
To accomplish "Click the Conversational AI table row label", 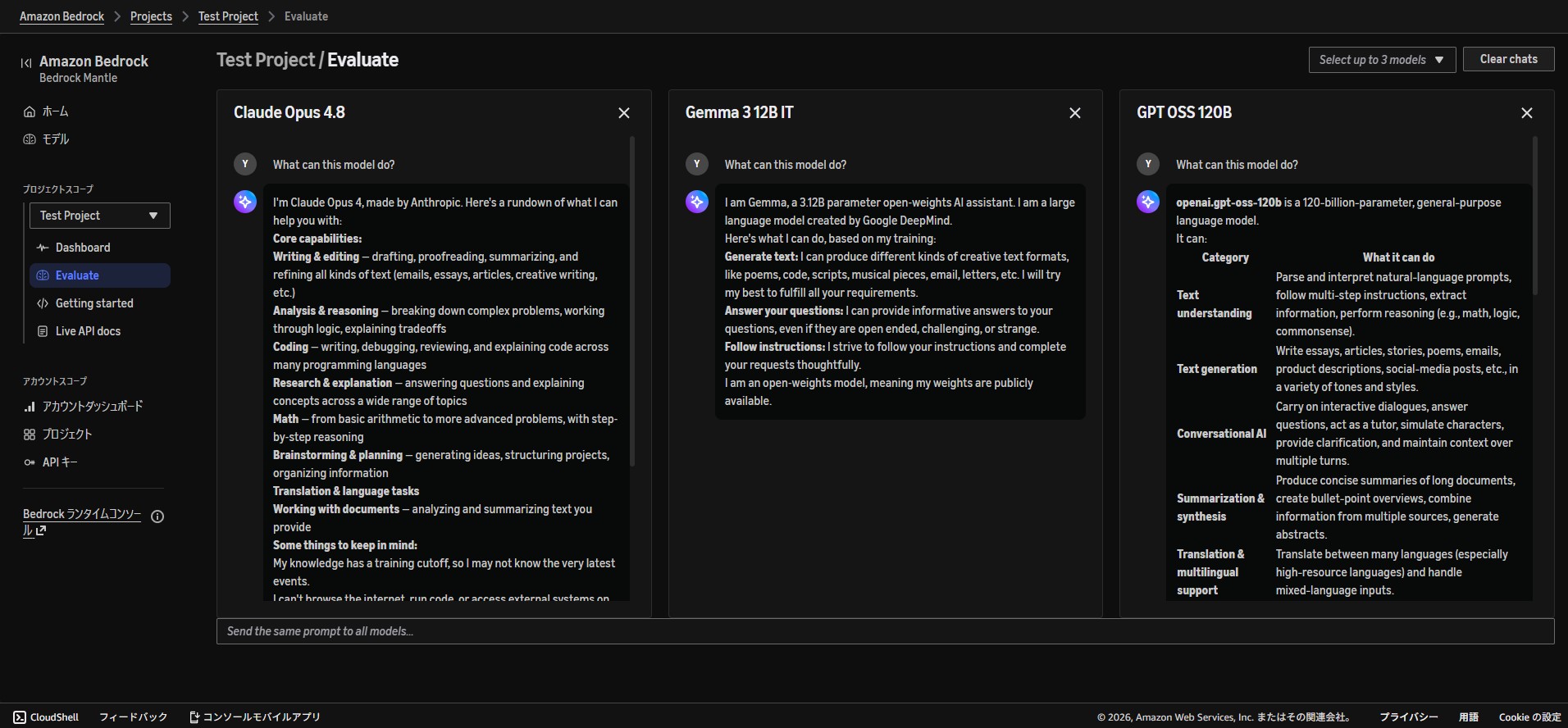I will 1221,434.
